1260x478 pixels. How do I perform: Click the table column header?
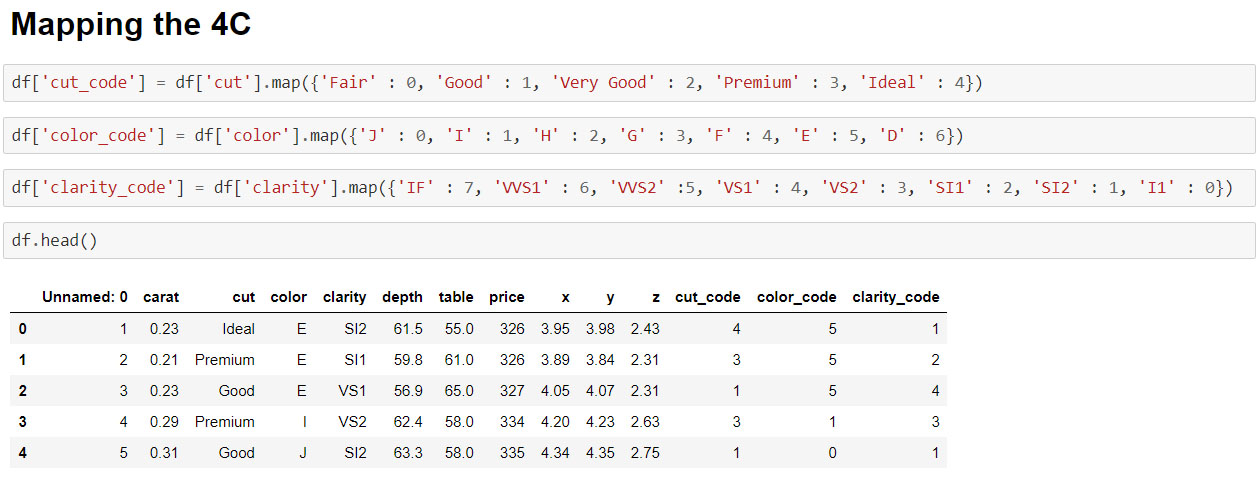coord(456,297)
